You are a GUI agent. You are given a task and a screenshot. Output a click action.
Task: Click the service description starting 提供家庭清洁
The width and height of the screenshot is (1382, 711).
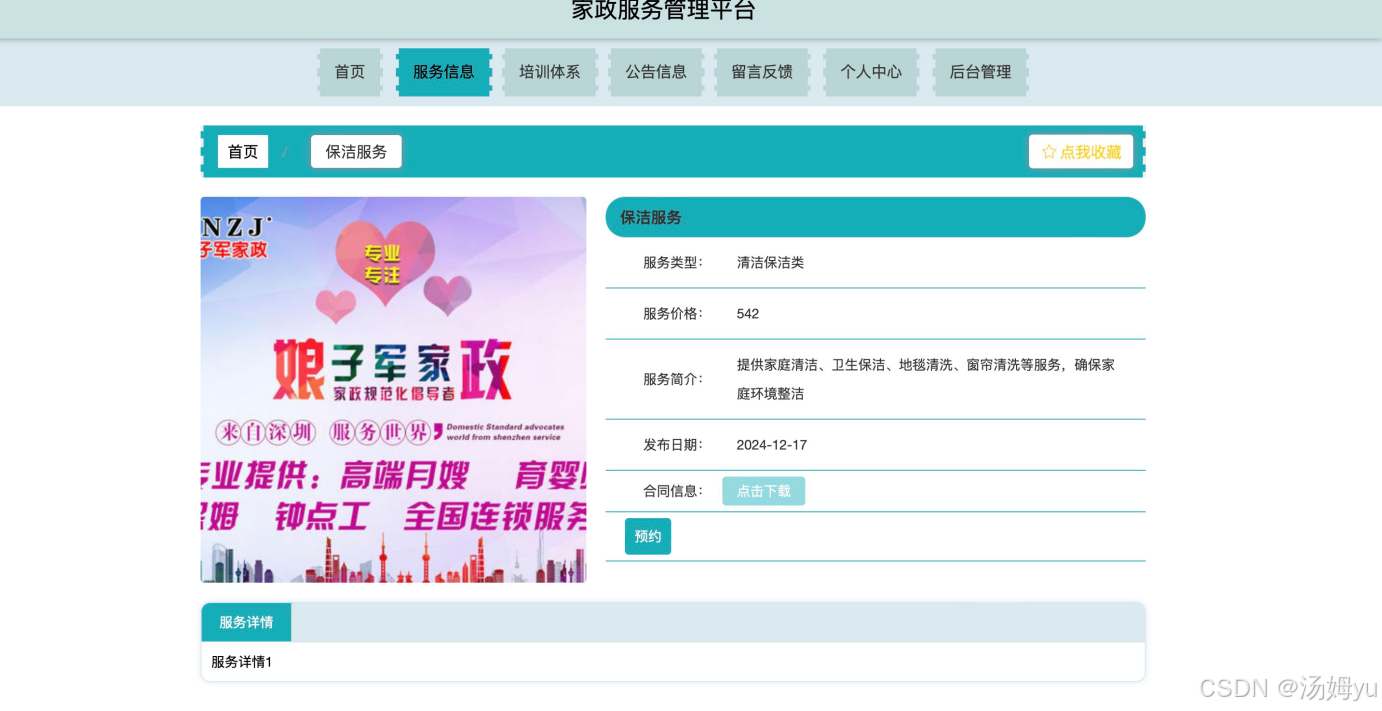click(x=926, y=379)
